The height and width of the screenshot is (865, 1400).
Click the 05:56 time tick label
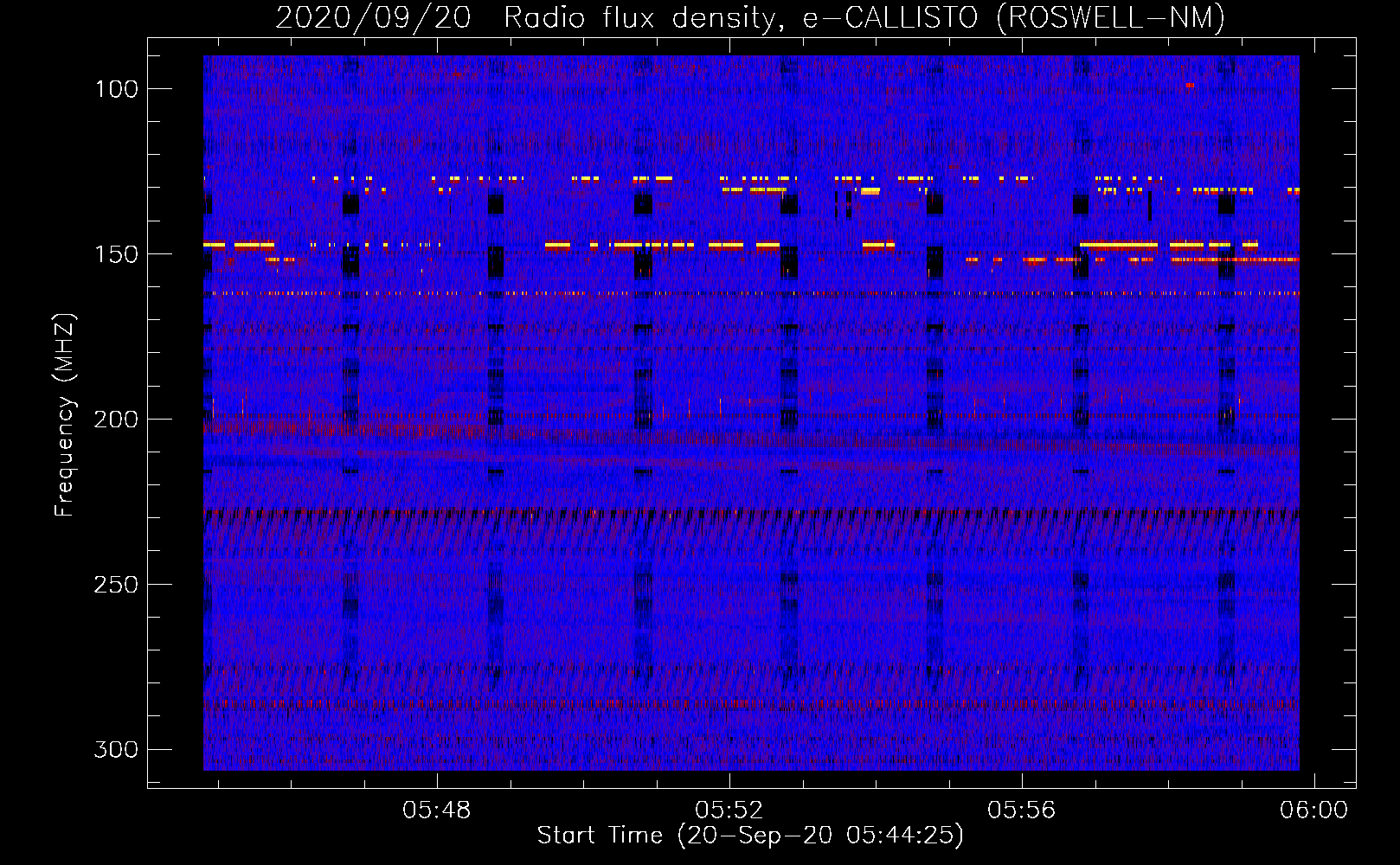coord(1022,811)
